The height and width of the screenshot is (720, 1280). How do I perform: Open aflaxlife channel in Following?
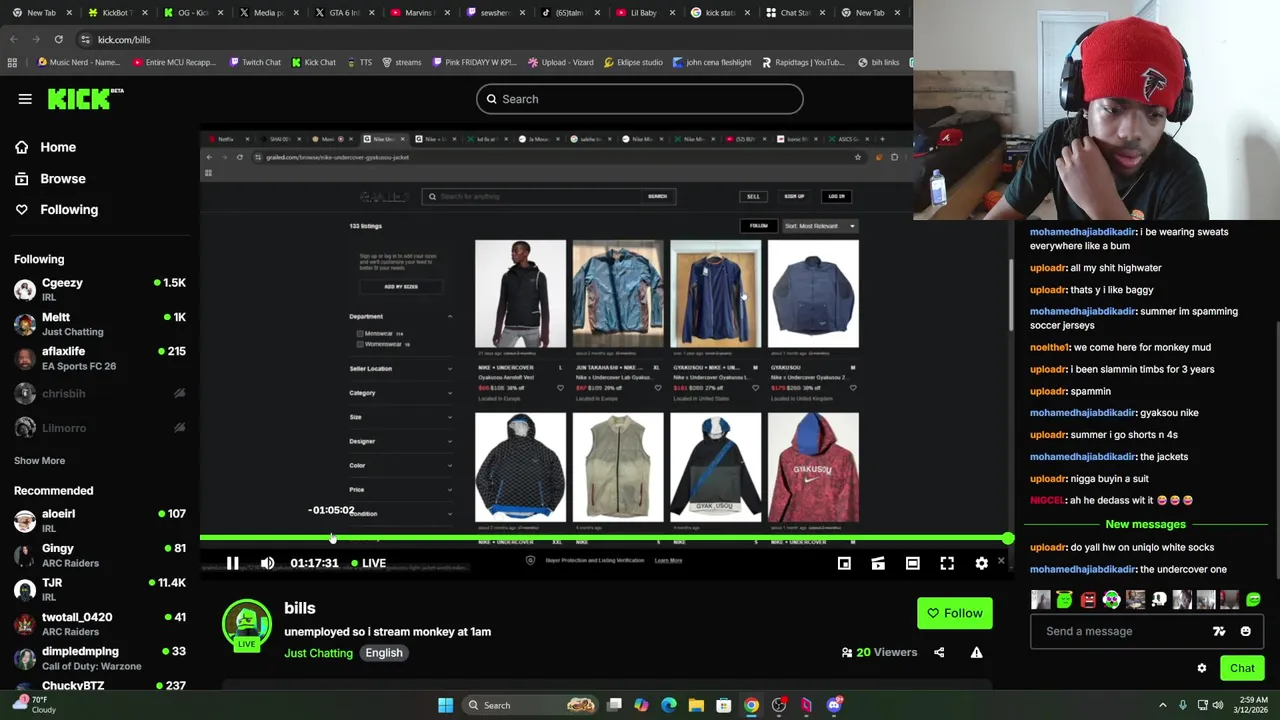(100, 358)
